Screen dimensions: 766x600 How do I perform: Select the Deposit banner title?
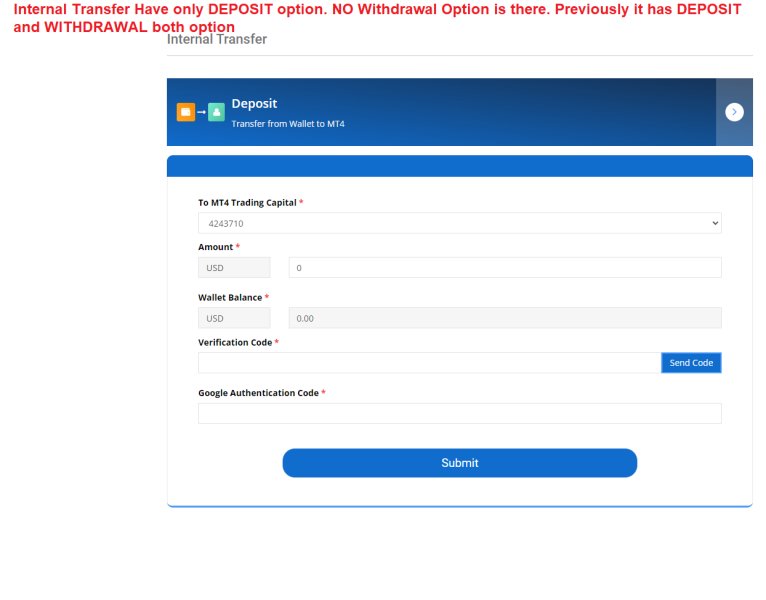point(254,104)
